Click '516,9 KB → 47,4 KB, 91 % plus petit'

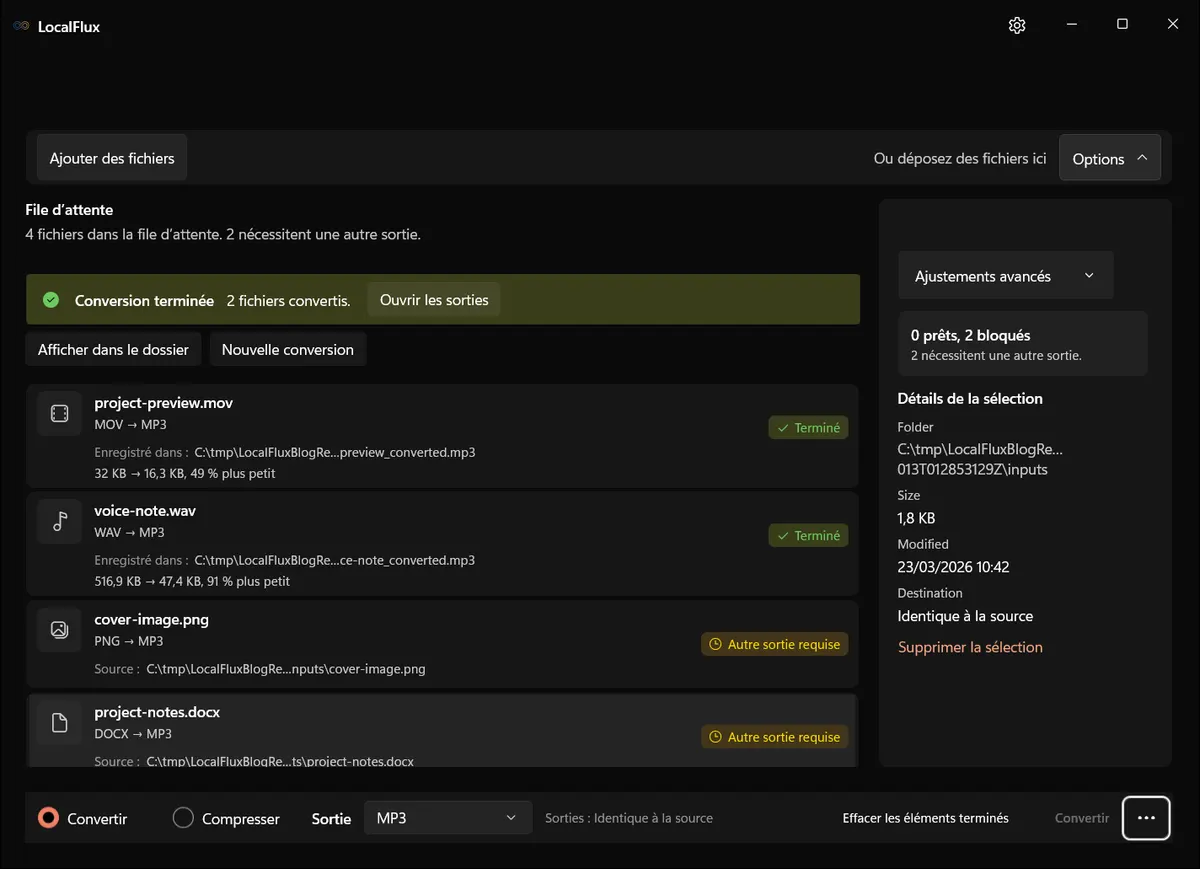pyautogui.click(x=192, y=581)
